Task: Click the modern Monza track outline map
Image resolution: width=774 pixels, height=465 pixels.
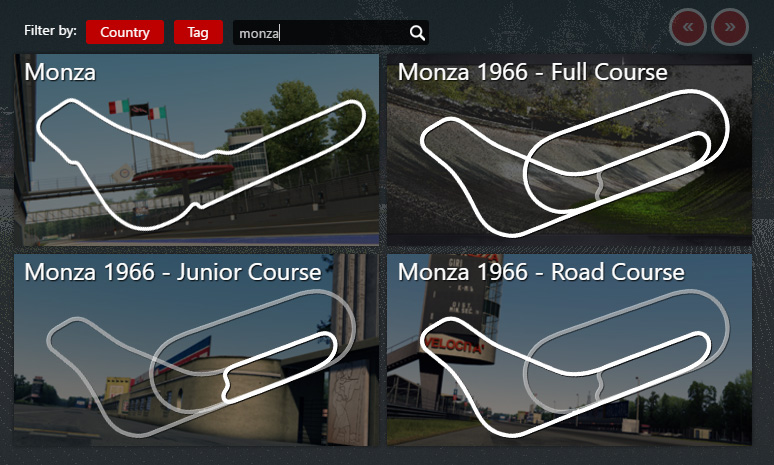Action: pyautogui.click(x=201, y=164)
